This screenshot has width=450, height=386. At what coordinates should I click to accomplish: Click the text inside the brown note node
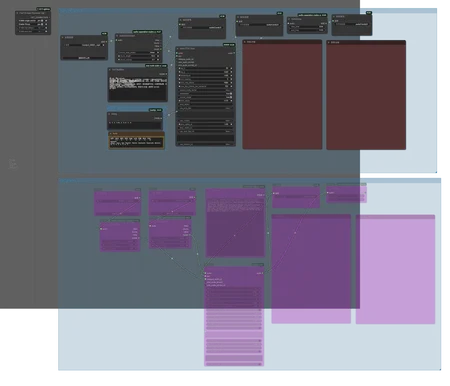click(x=136, y=142)
